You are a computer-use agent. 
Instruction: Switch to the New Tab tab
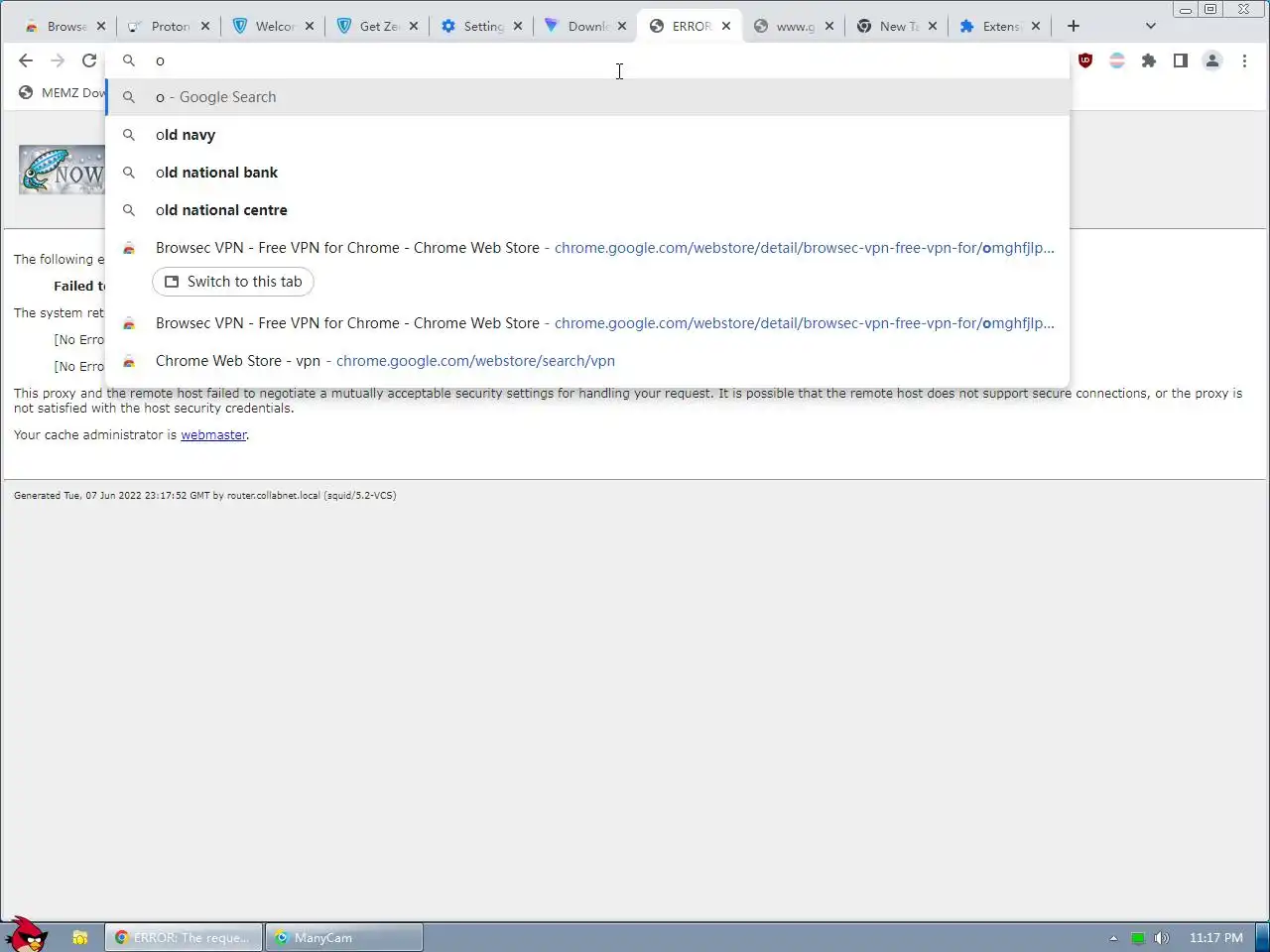point(890,26)
